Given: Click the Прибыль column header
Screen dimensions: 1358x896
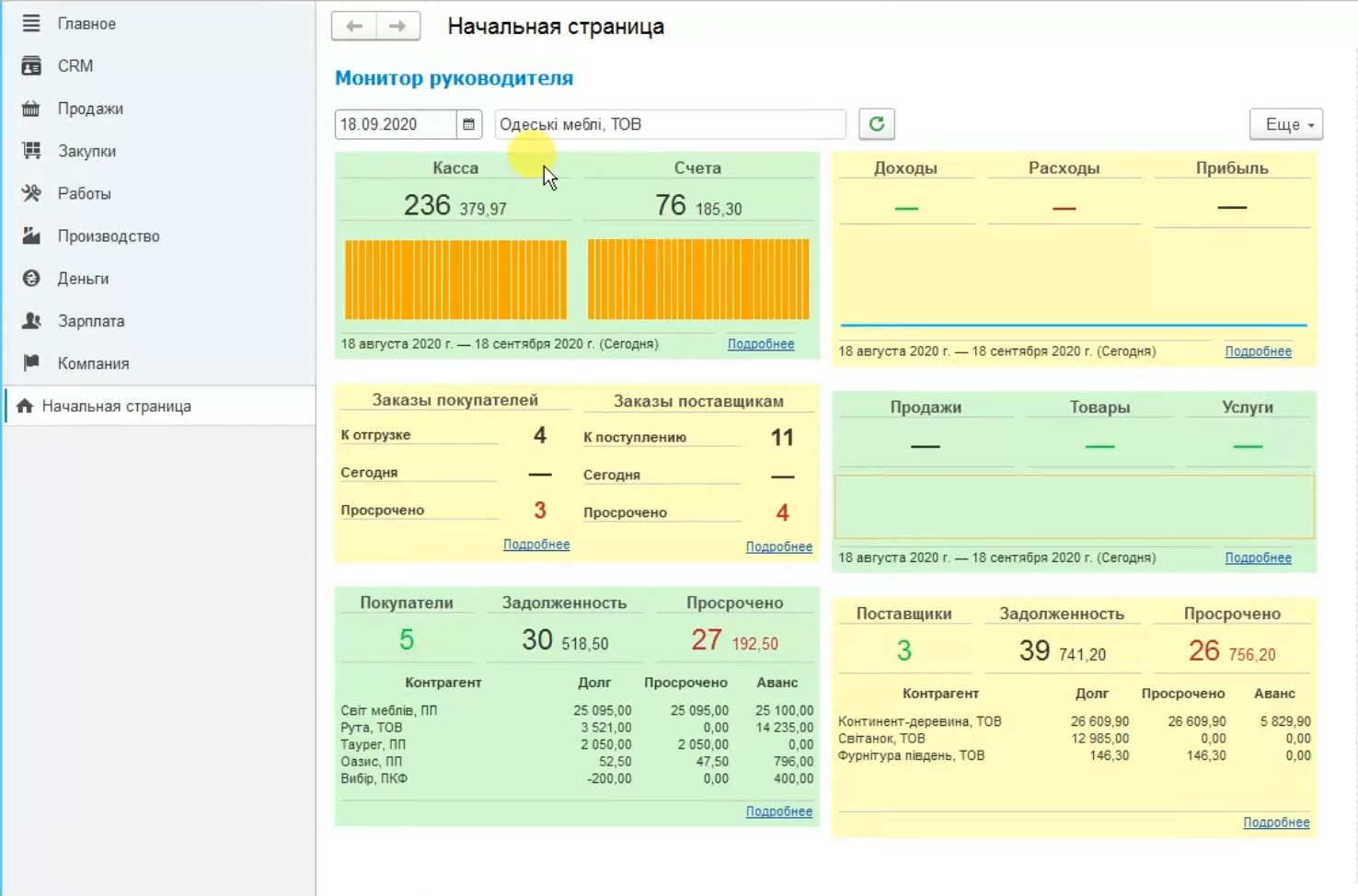Looking at the screenshot, I should click(1232, 167).
